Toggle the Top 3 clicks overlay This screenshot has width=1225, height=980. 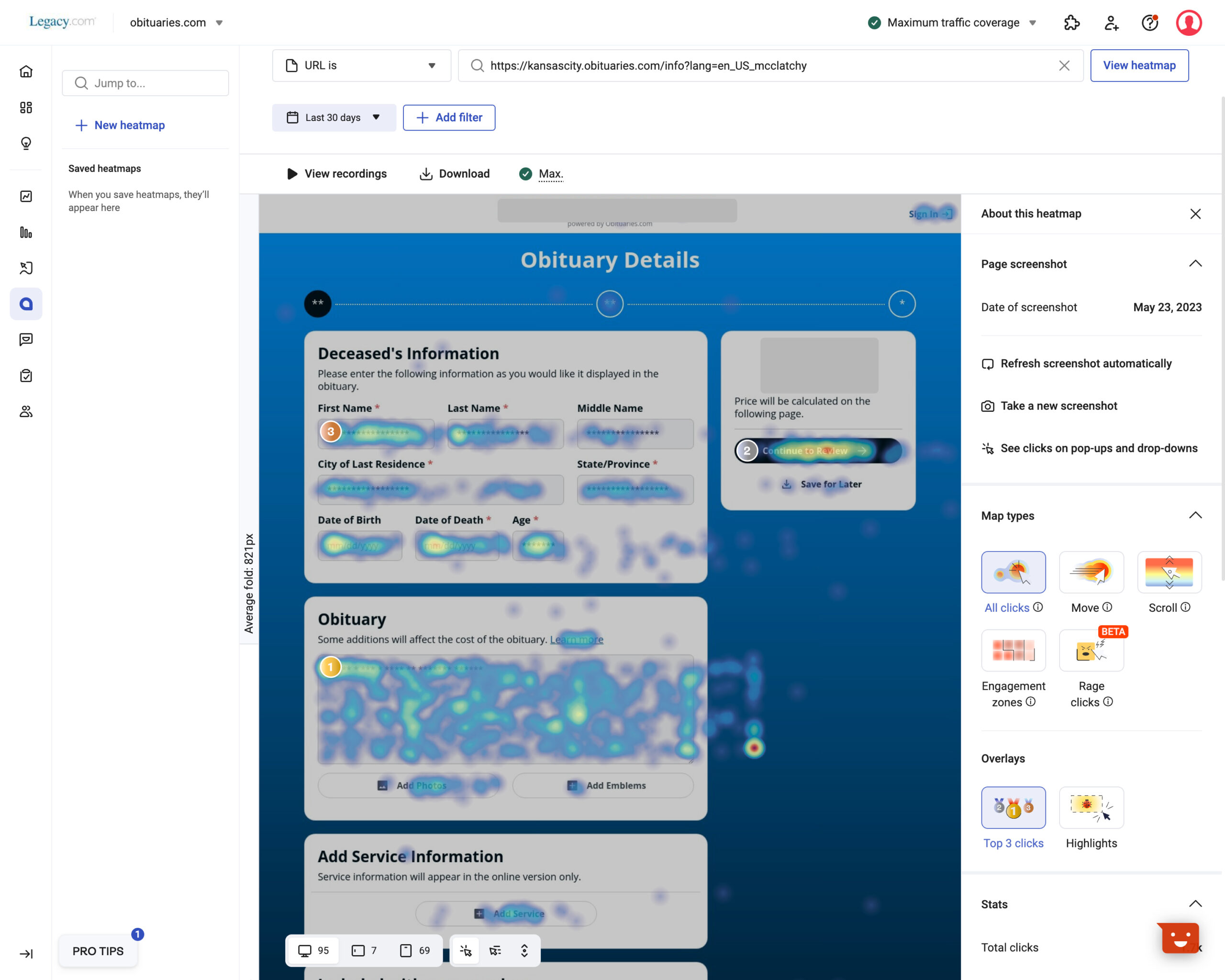(1013, 807)
